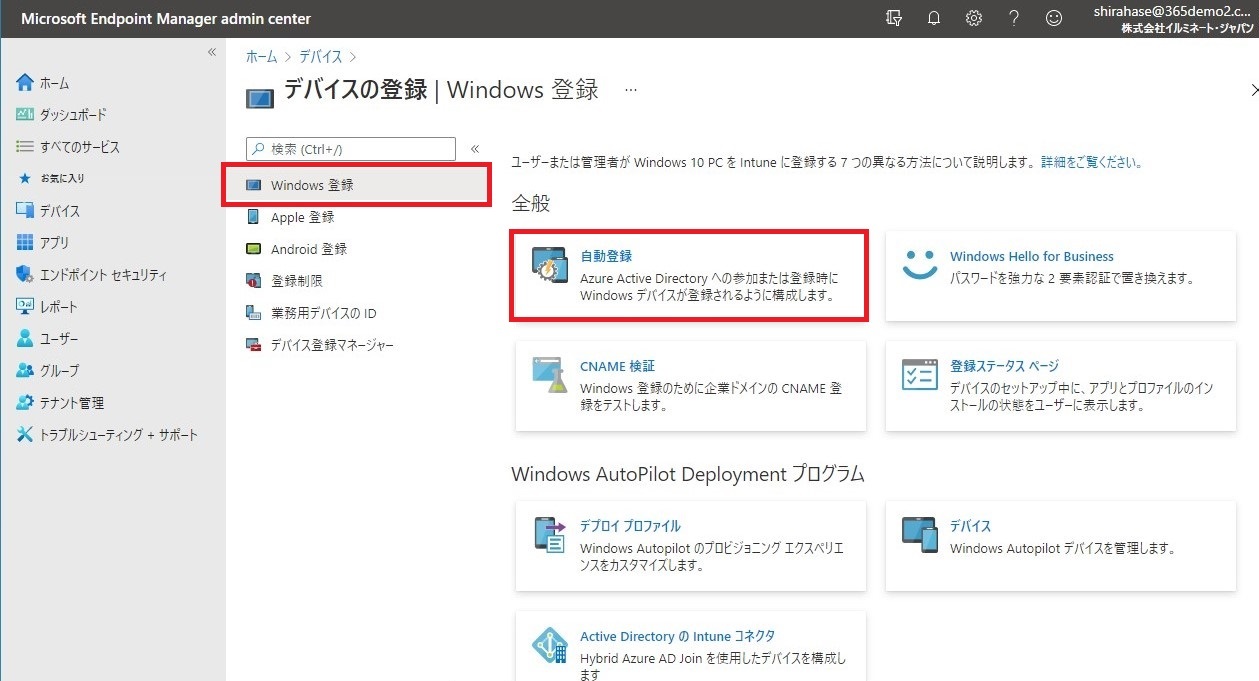Screen dimensions: 1259x681
Task: Click the Apple 登録 phone icon
Action: 253,217
